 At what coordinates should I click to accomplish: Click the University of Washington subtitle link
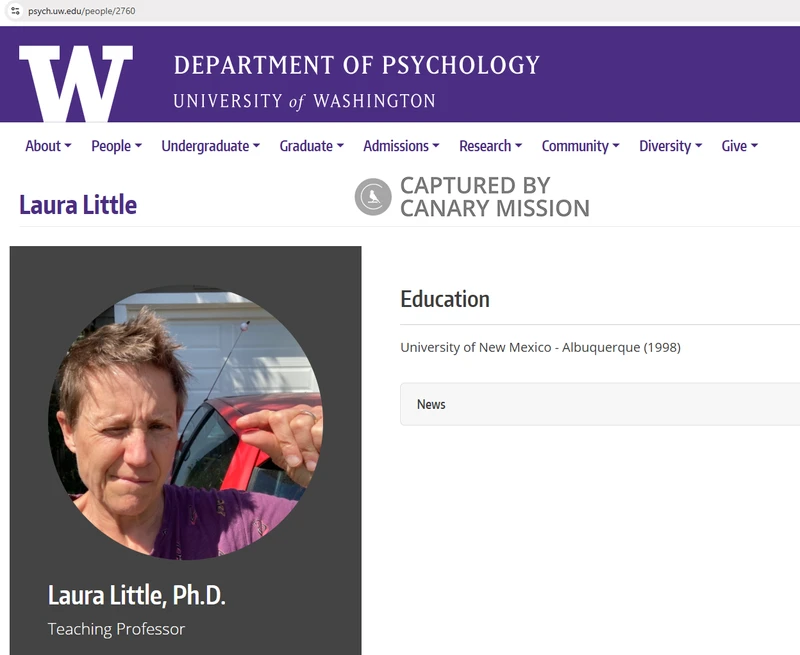click(304, 101)
